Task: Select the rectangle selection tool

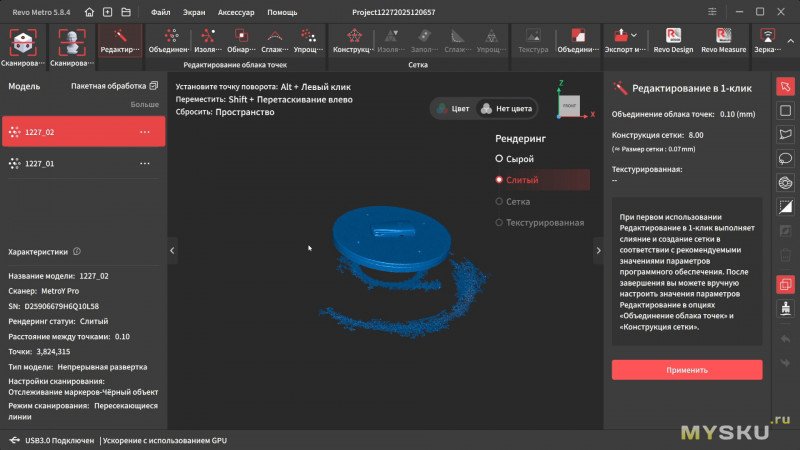Action: click(x=785, y=110)
